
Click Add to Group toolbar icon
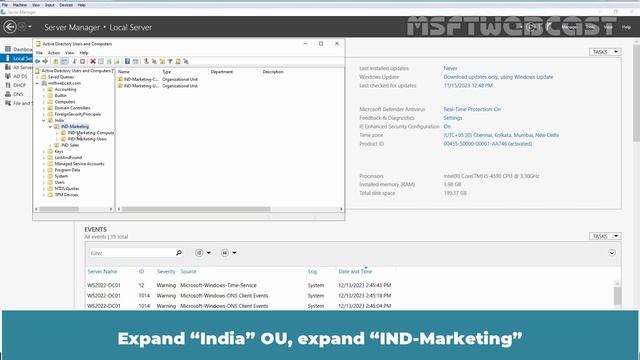[186, 61]
